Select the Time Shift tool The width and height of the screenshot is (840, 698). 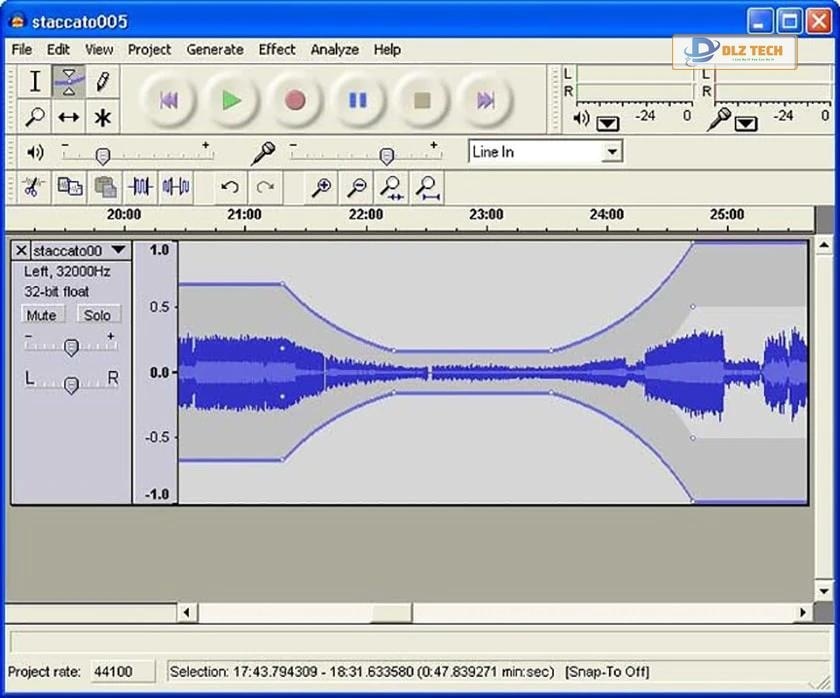(x=69, y=118)
